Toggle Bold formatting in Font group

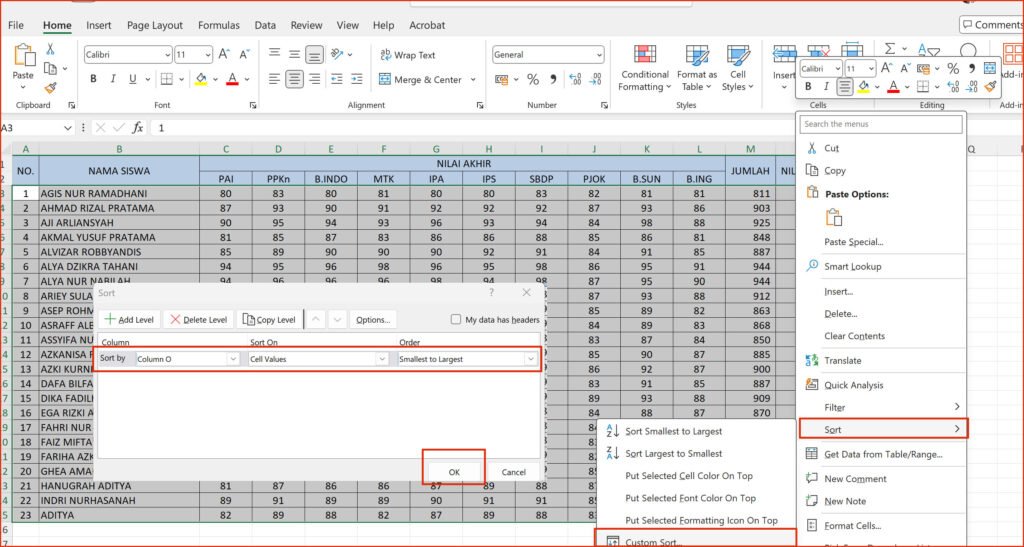tap(93, 79)
